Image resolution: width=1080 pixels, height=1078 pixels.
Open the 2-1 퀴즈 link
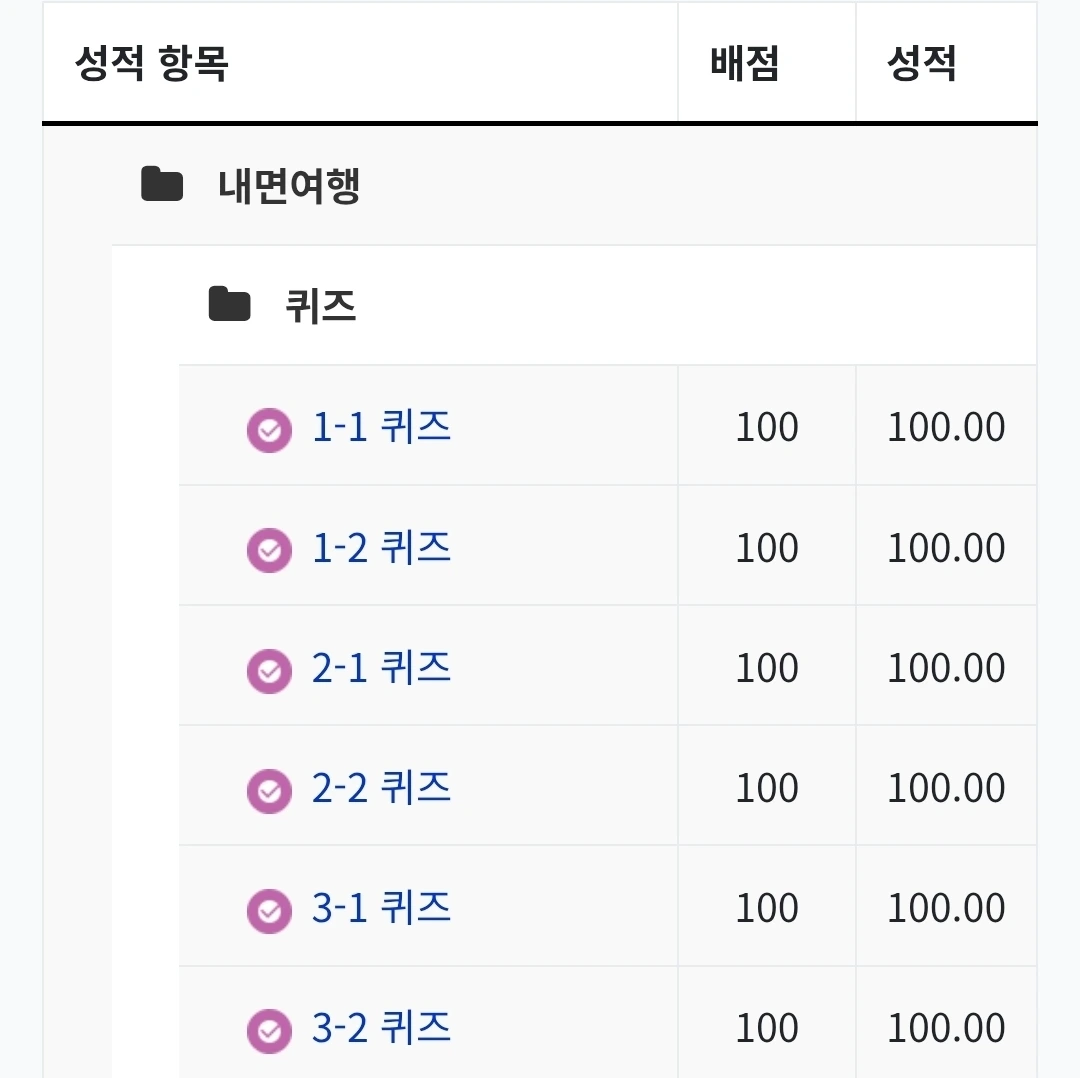[x=381, y=668]
